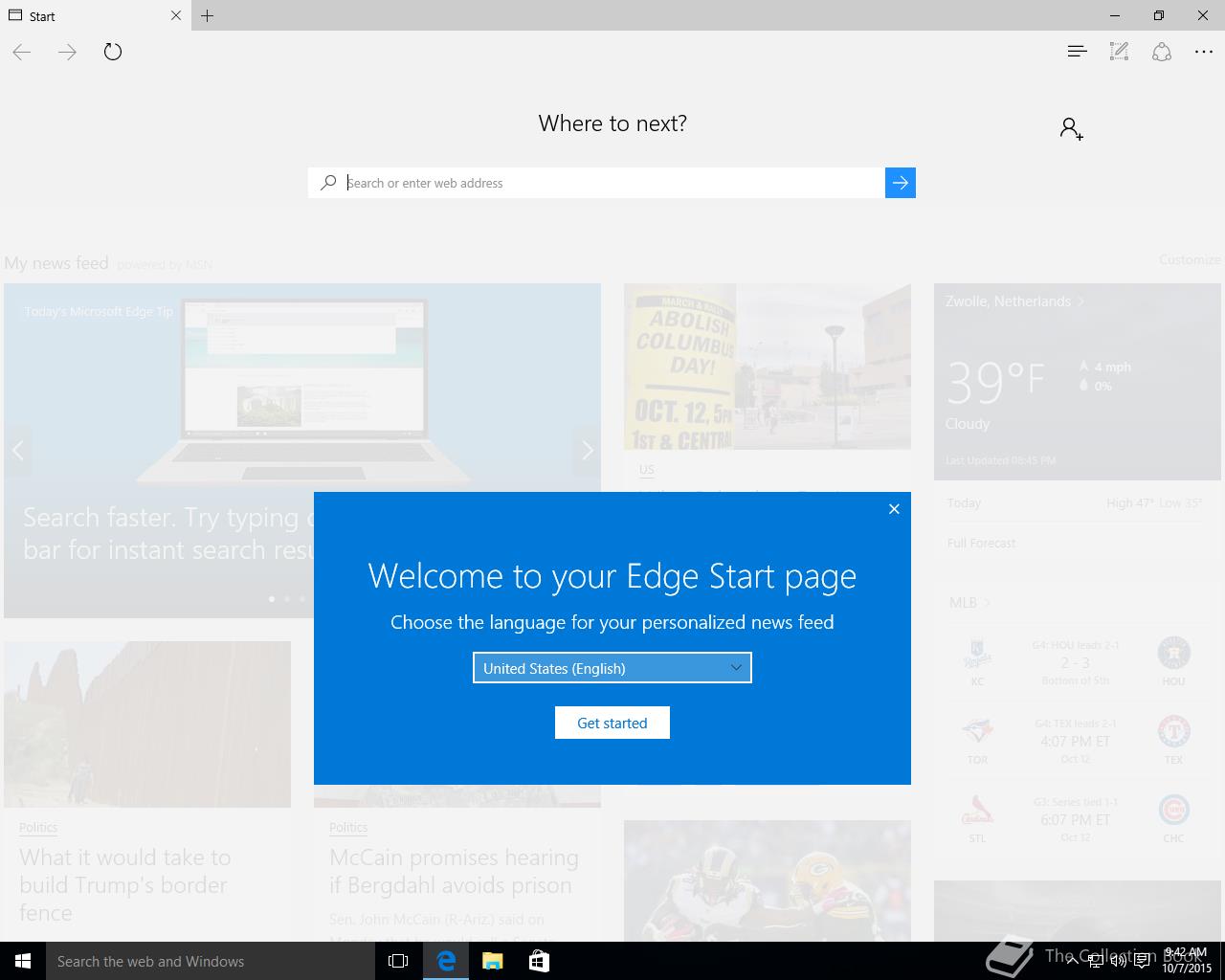Open the Trump's border fence article
The image size is (1225, 980).
tap(125, 884)
